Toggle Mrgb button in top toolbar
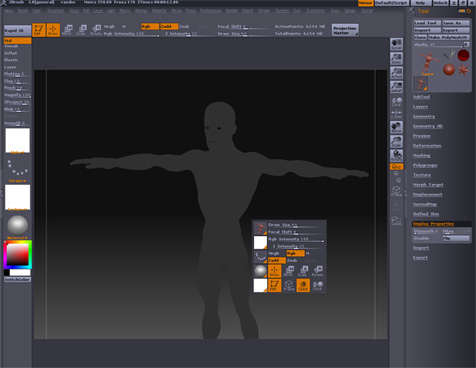The width and height of the screenshot is (476, 368). [x=109, y=26]
